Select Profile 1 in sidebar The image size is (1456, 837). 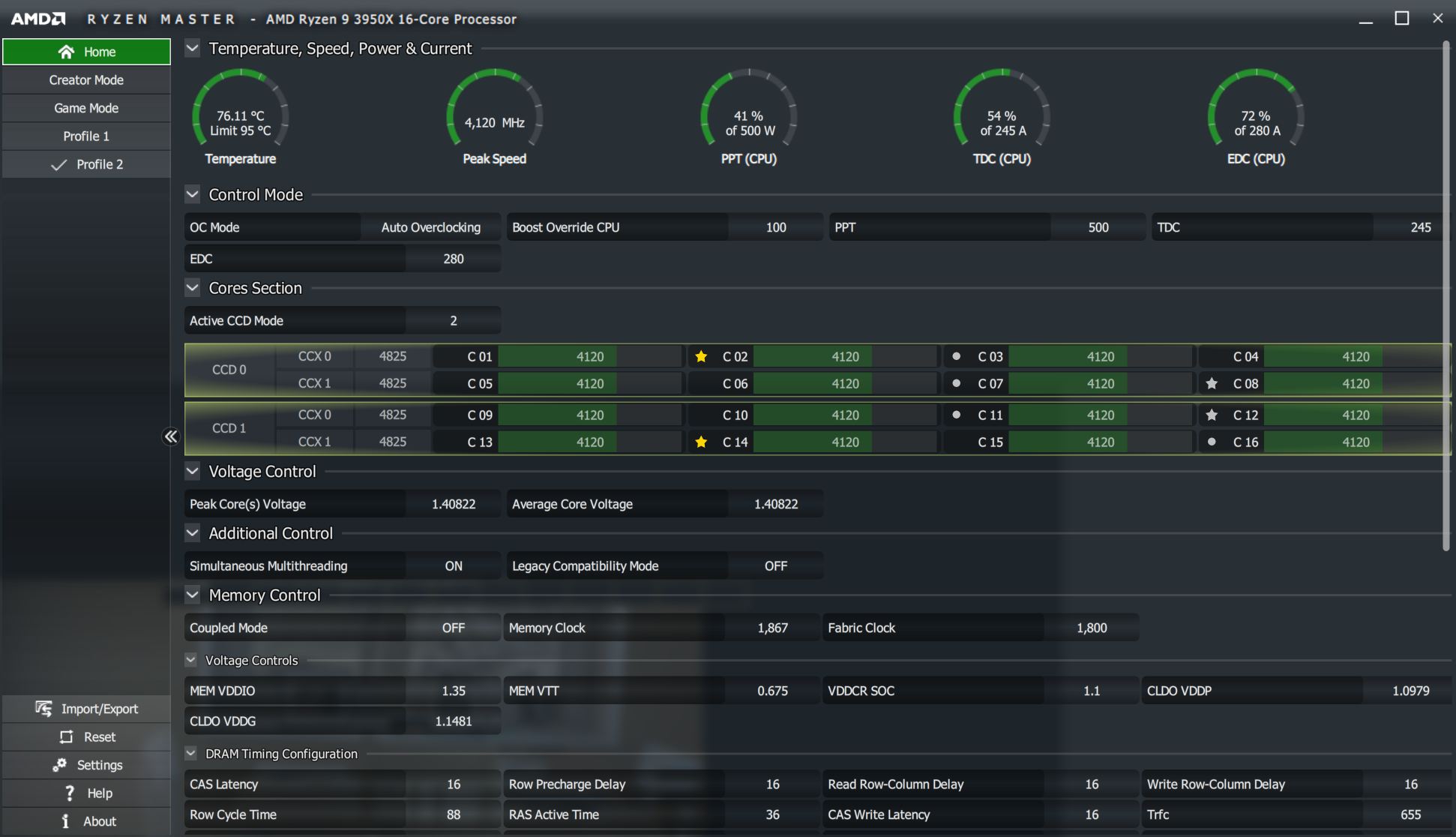pos(86,136)
